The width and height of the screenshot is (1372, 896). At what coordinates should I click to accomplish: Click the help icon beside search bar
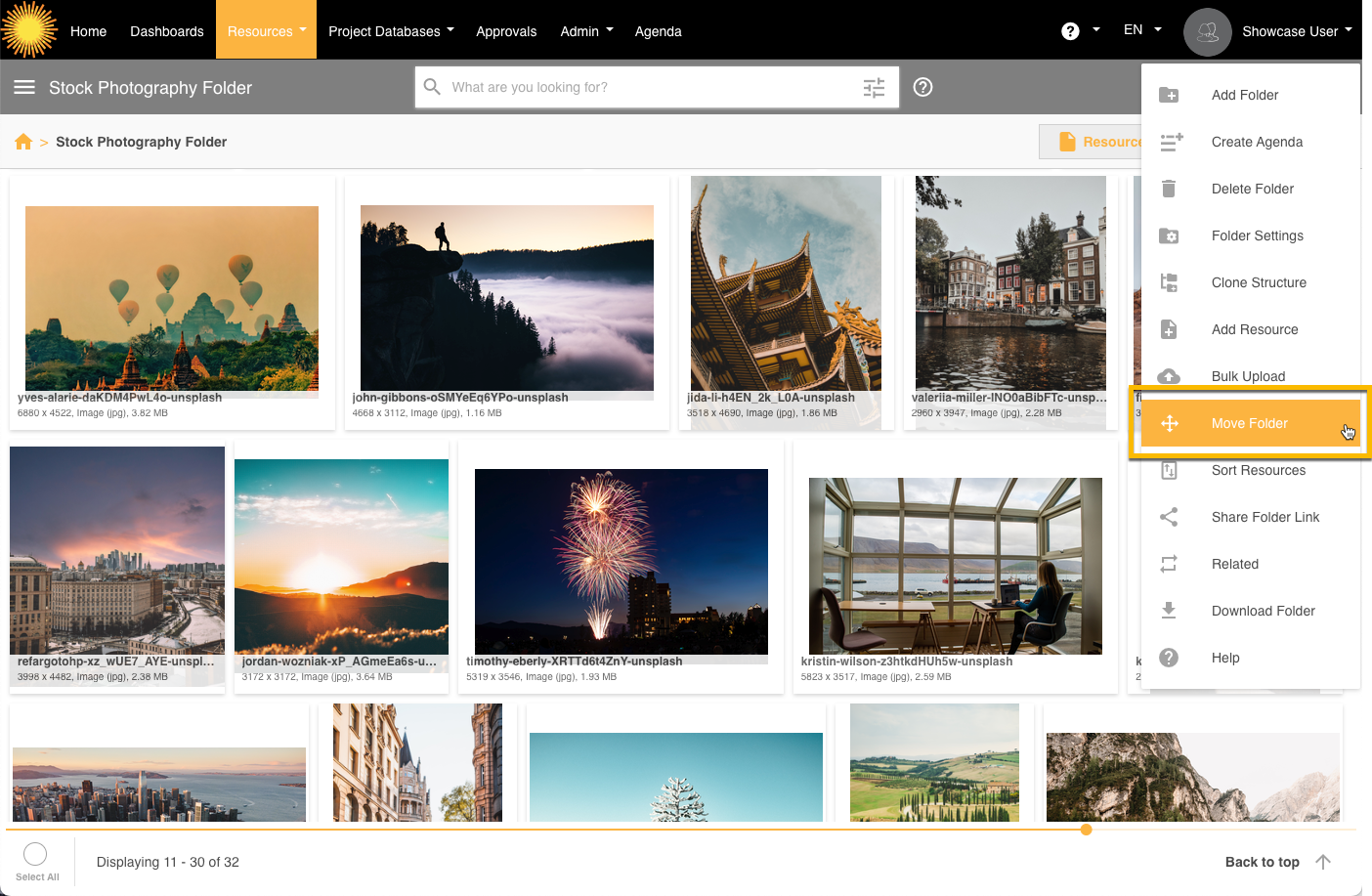click(922, 87)
